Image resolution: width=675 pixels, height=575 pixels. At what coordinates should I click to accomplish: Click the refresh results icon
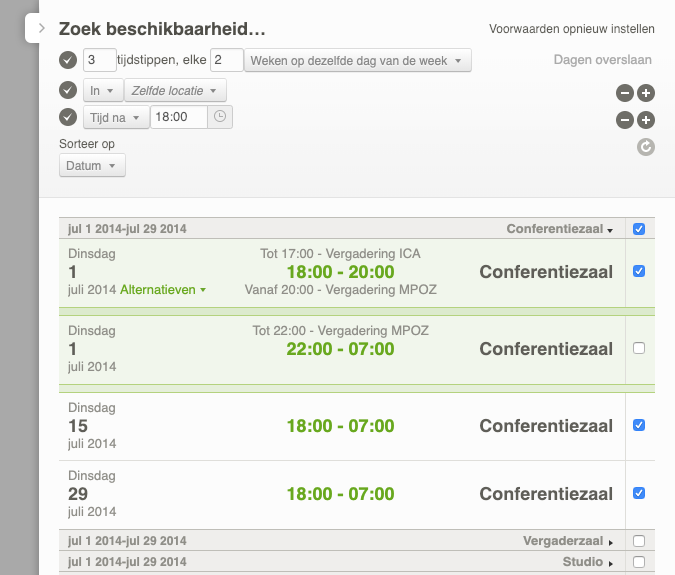coord(646,147)
